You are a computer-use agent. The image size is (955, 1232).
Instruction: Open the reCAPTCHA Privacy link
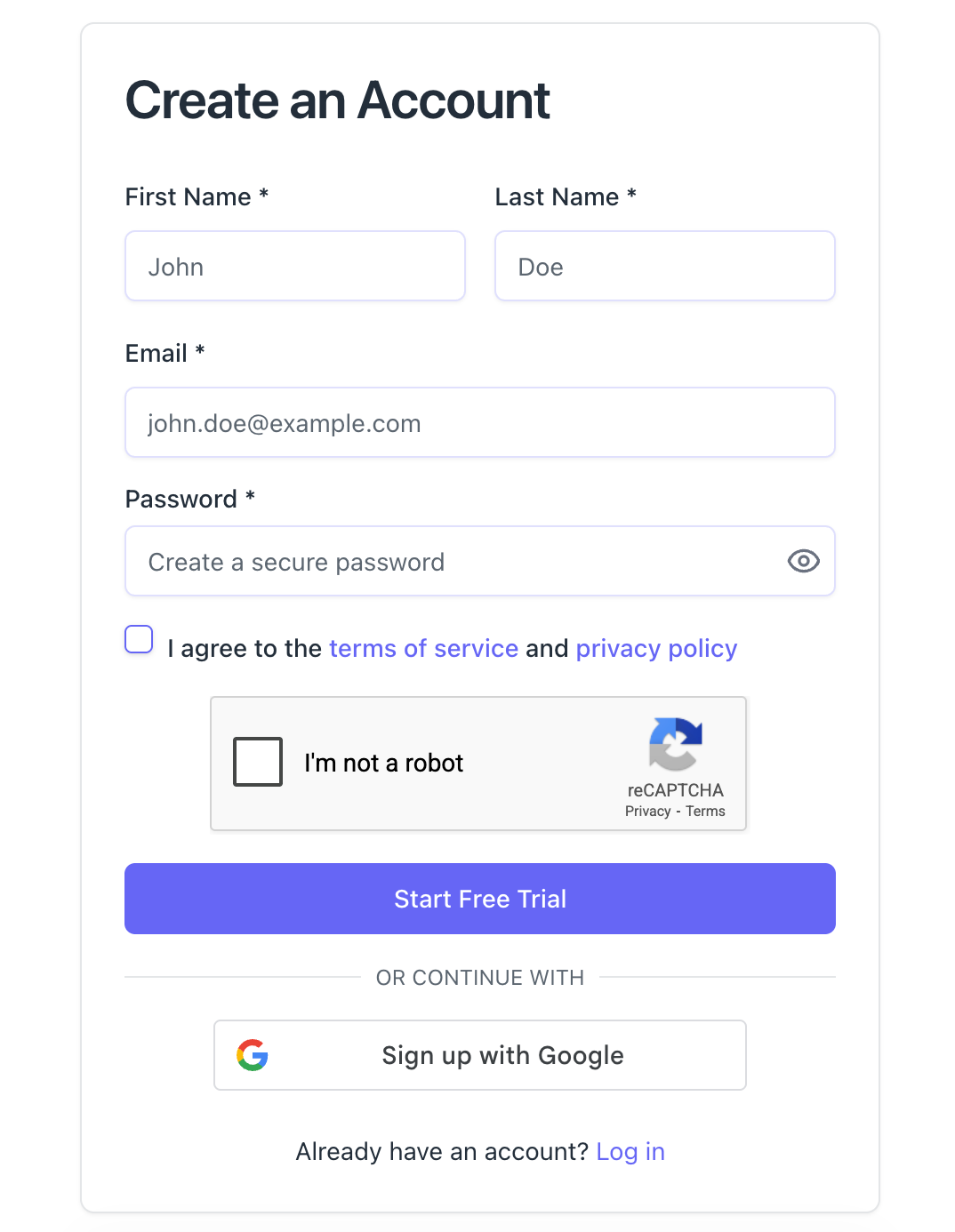click(647, 812)
